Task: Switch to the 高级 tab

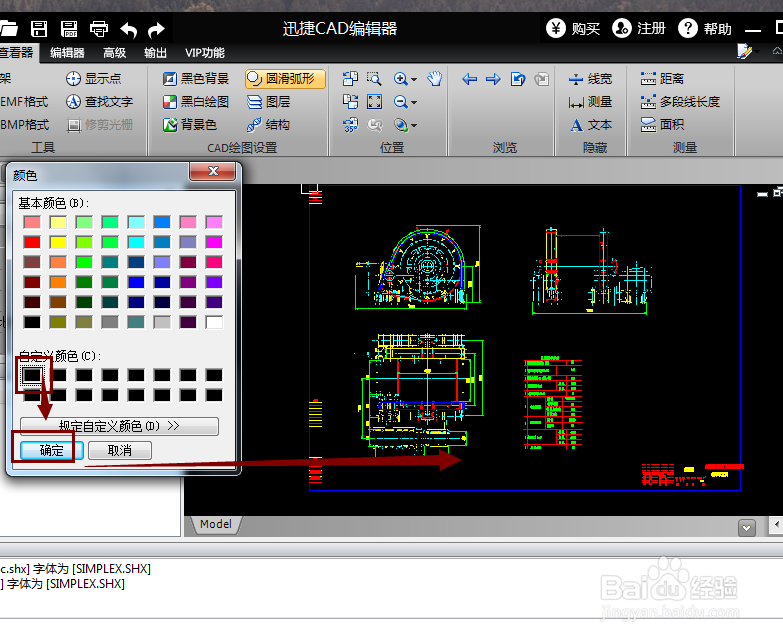Action: click(114, 53)
